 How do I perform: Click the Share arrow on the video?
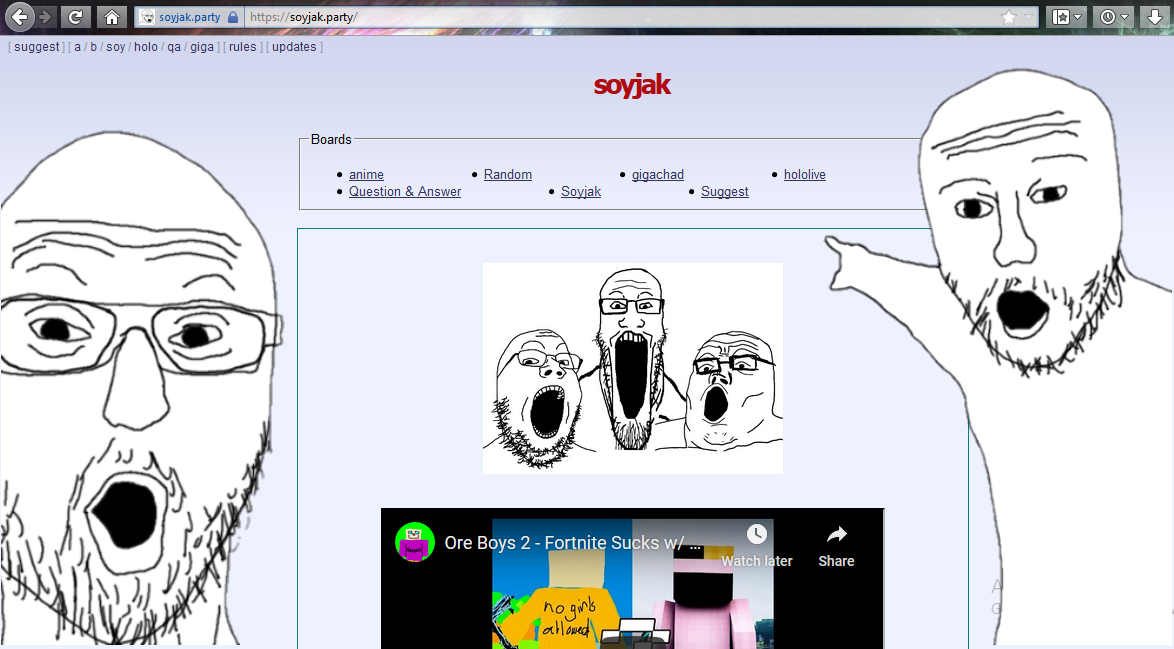coord(836,535)
